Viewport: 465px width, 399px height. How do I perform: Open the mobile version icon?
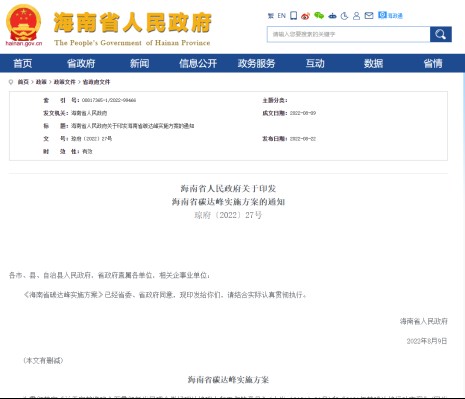(293, 16)
